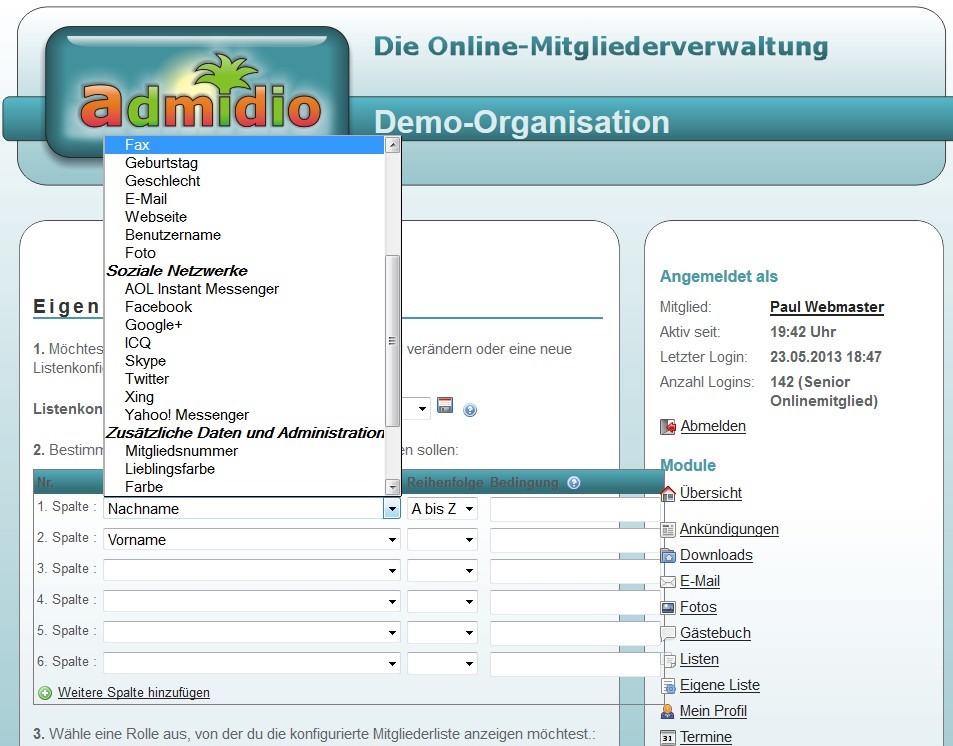The width and height of the screenshot is (953, 746).
Task: Open the Vorname column dropdown for Spalte 2
Action: 251,539
